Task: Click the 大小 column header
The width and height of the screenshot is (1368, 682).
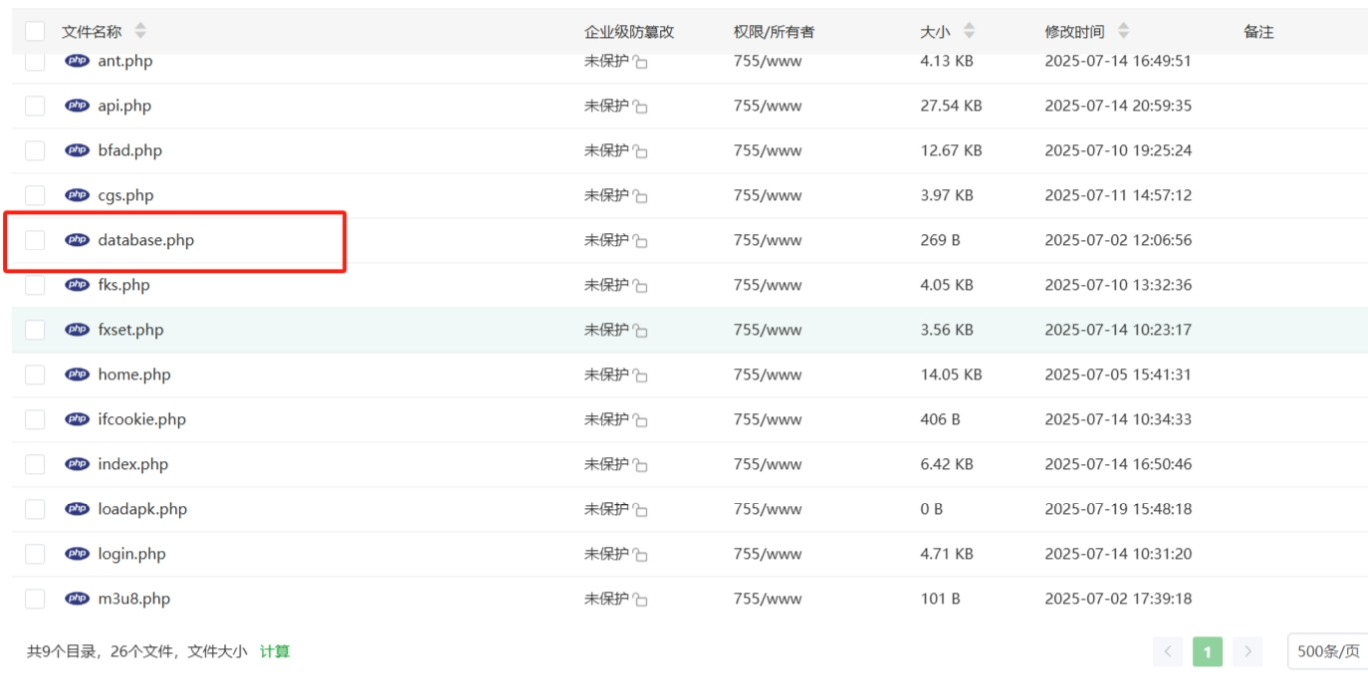Action: click(x=935, y=32)
